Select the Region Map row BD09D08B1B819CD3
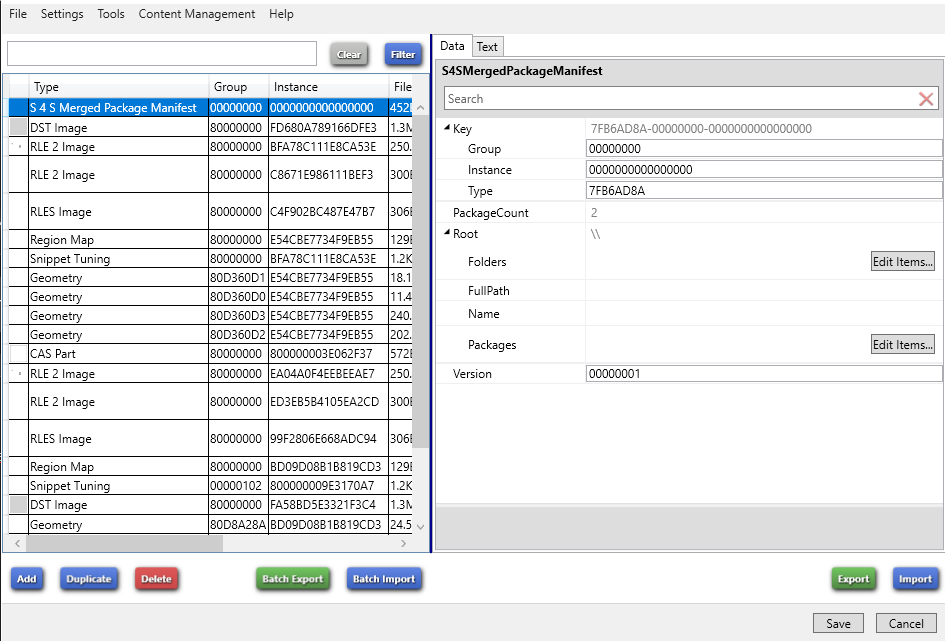 coord(210,466)
